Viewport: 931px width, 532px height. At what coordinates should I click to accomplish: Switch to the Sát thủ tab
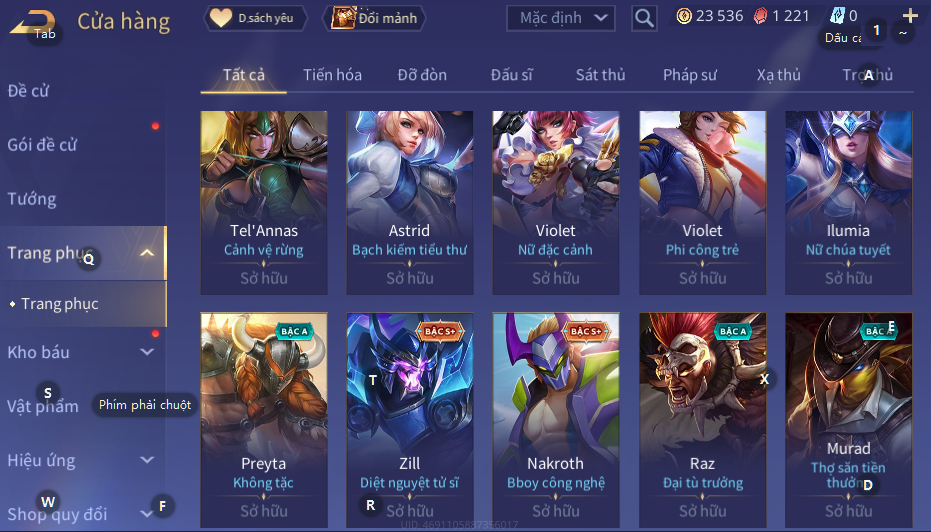600,75
